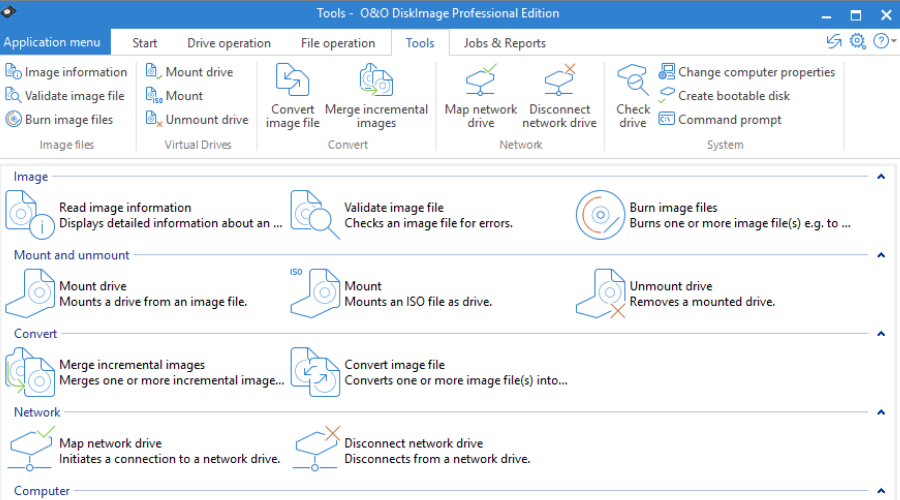Switch to the Drive operation tab

[x=228, y=43]
